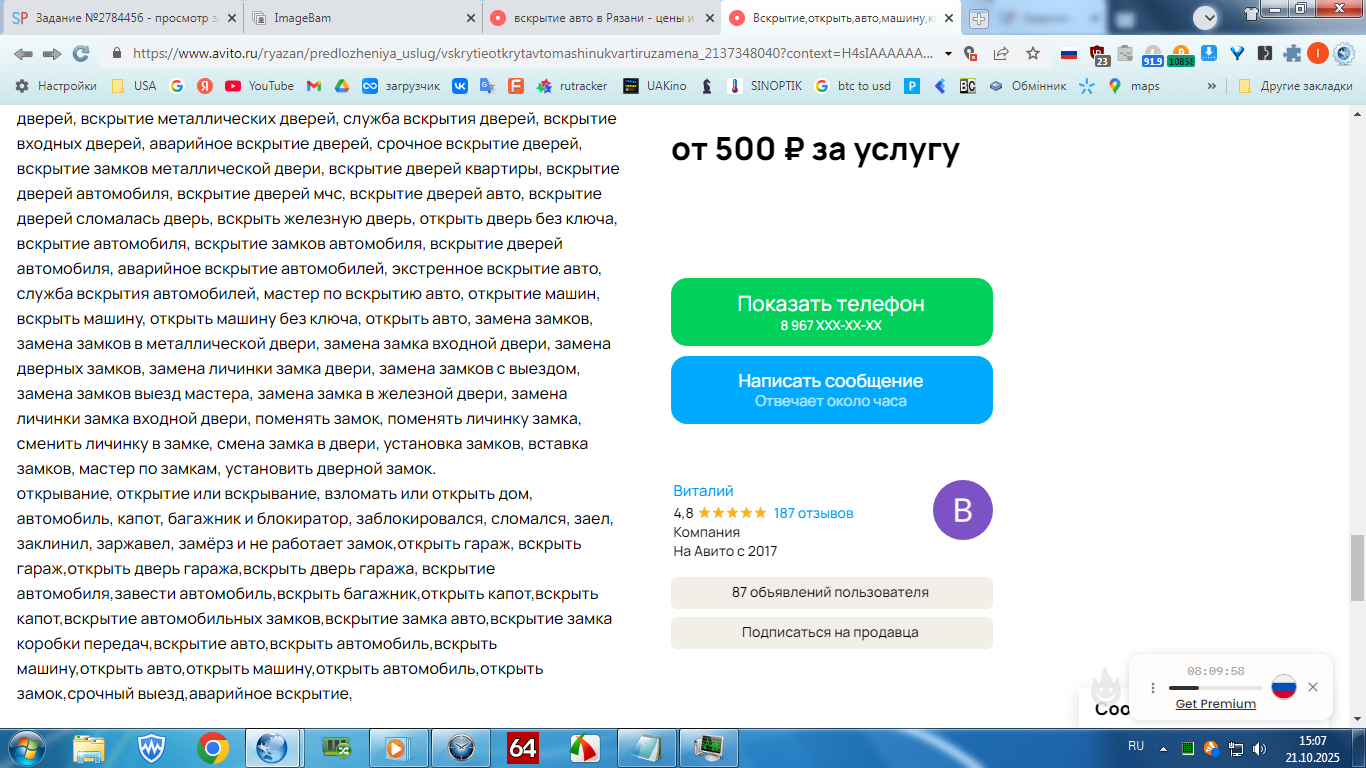
Task: Show hidden bookmarks with the chevron
Action: tap(1212, 86)
